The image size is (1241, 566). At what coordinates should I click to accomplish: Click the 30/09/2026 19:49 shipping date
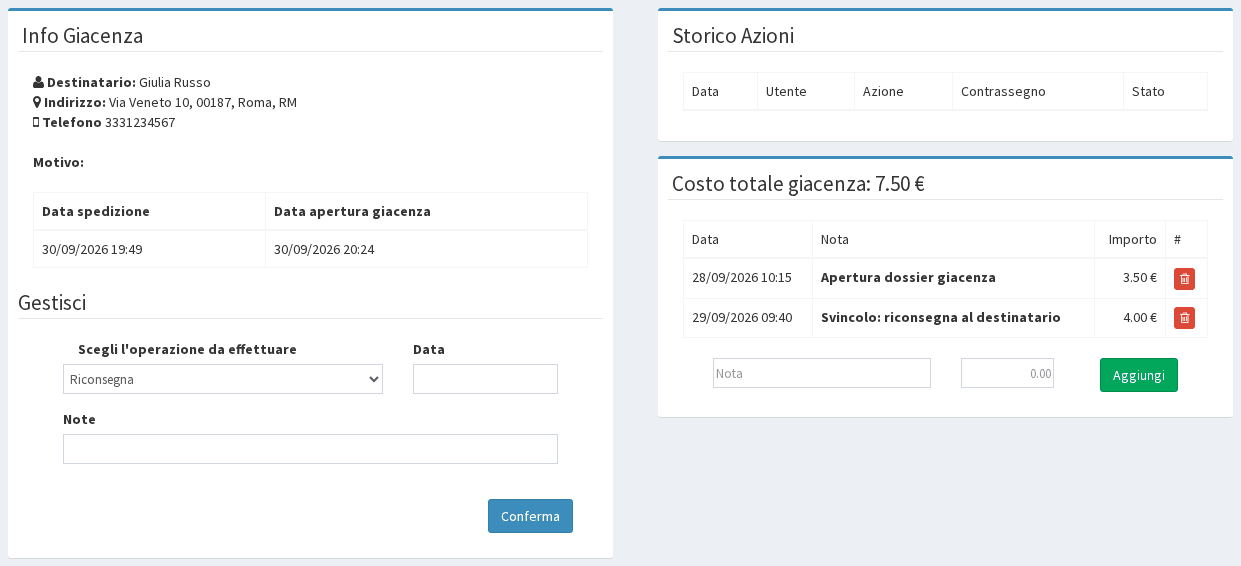tap(92, 249)
